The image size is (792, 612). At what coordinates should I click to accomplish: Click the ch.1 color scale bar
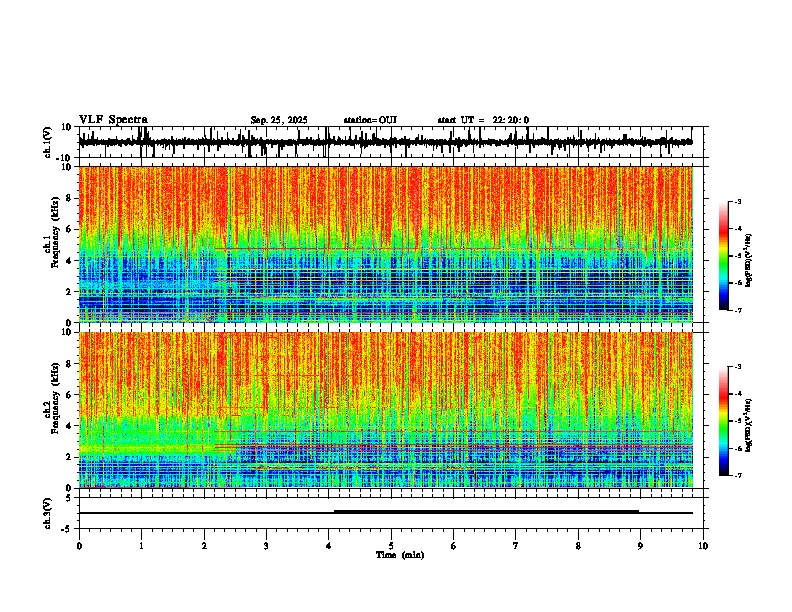(x=724, y=256)
